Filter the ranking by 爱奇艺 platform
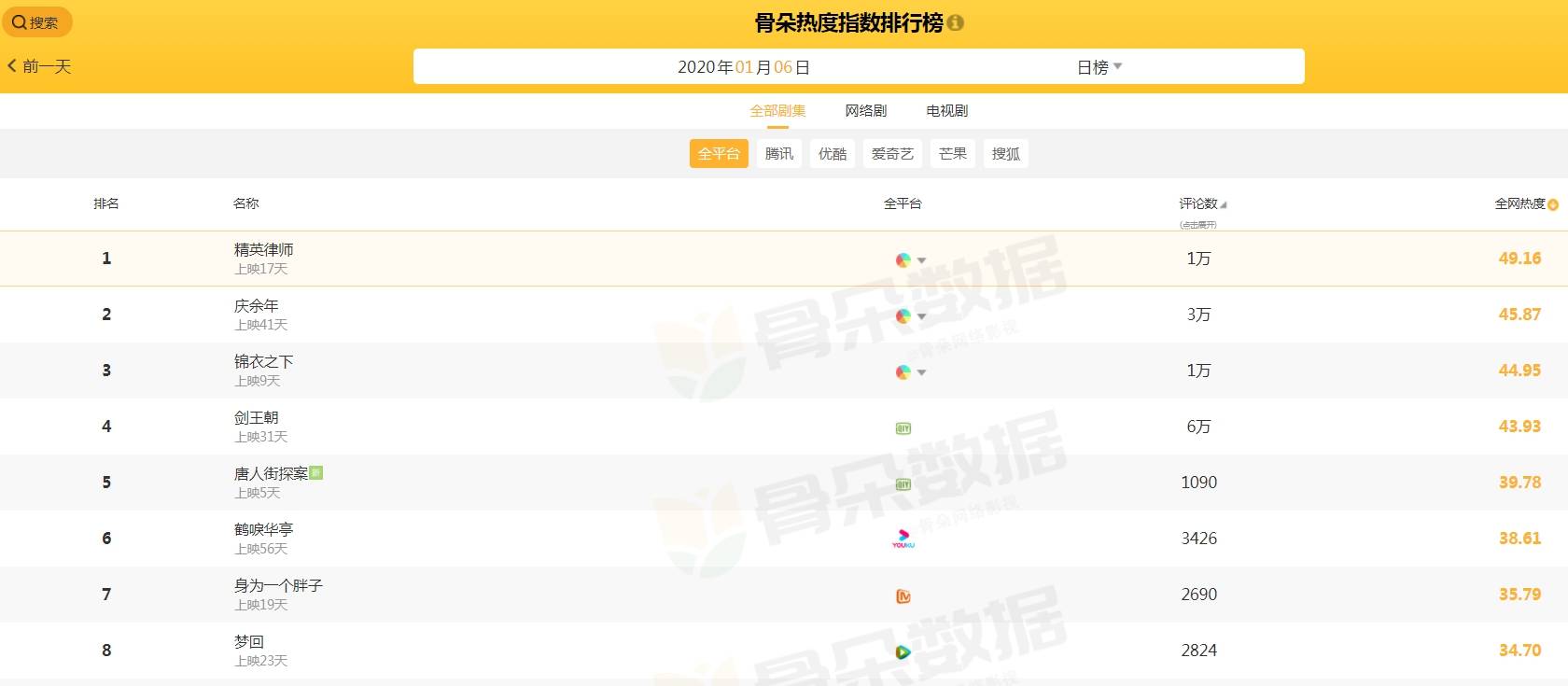The image size is (1568, 686). tap(892, 154)
